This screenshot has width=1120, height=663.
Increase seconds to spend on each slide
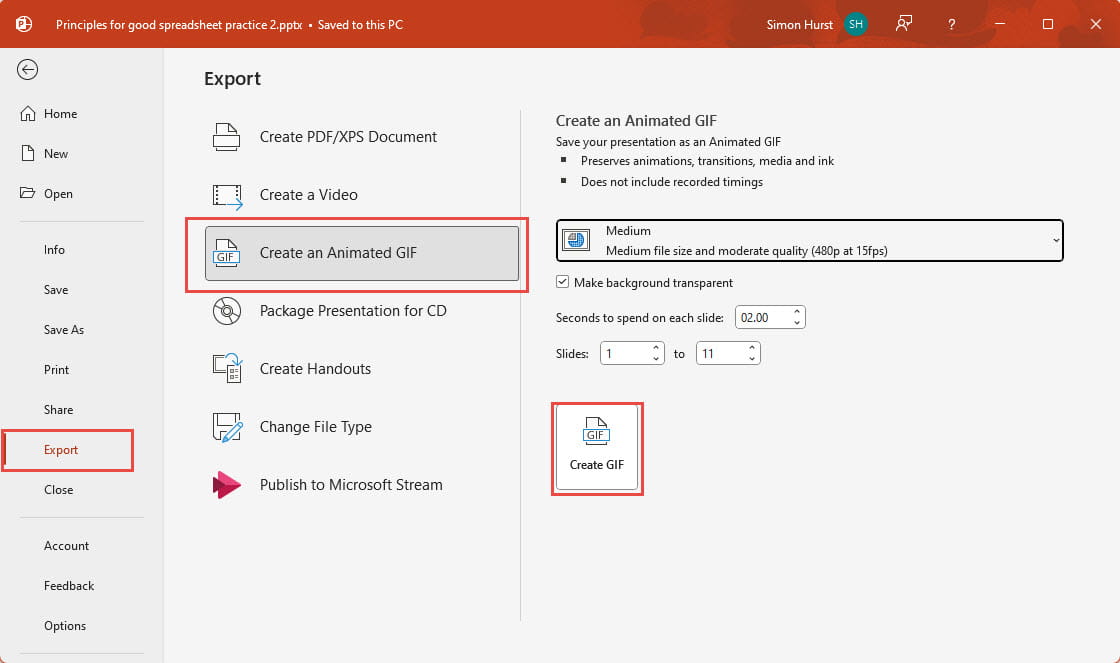(797, 312)
